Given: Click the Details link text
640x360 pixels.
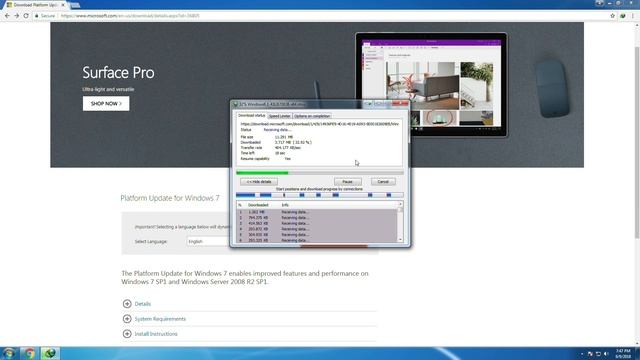Looking at the screenshot, I should click(x=142, y=304).
